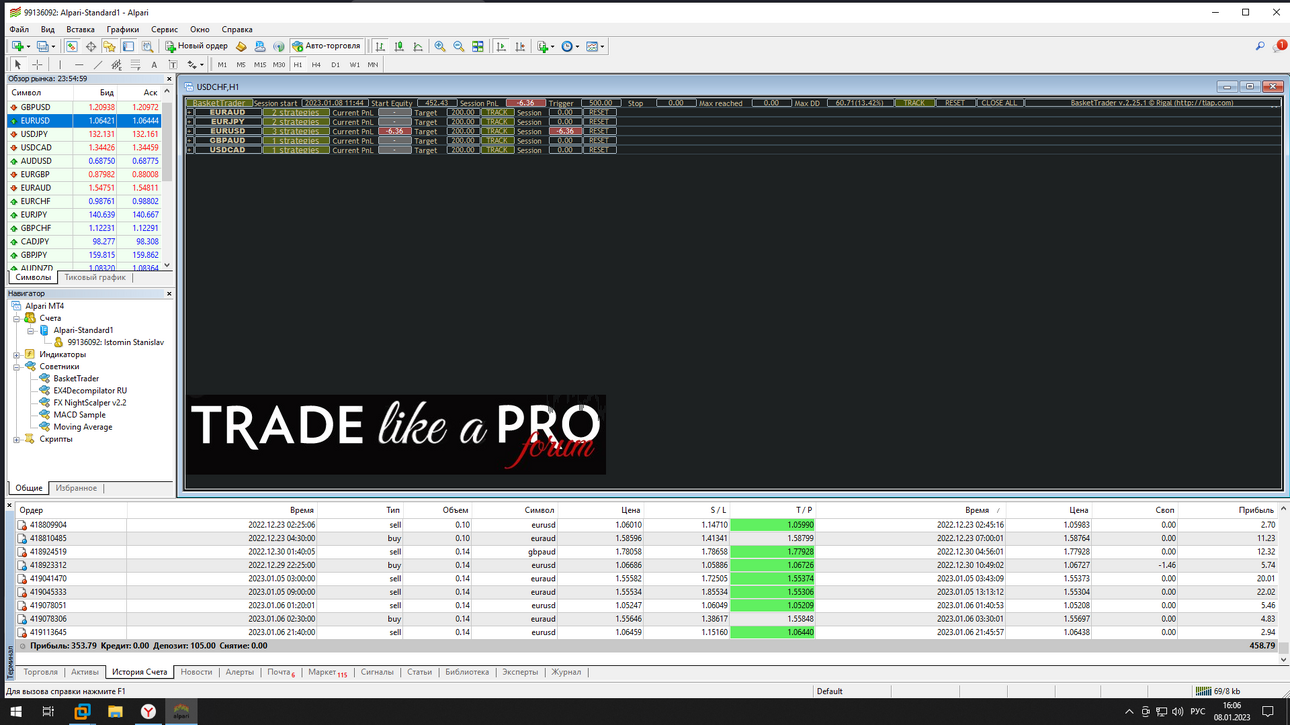Open the Журнал terminal tab
Image resolution: width=1290 pixels, height=725 pixels.
566,672
